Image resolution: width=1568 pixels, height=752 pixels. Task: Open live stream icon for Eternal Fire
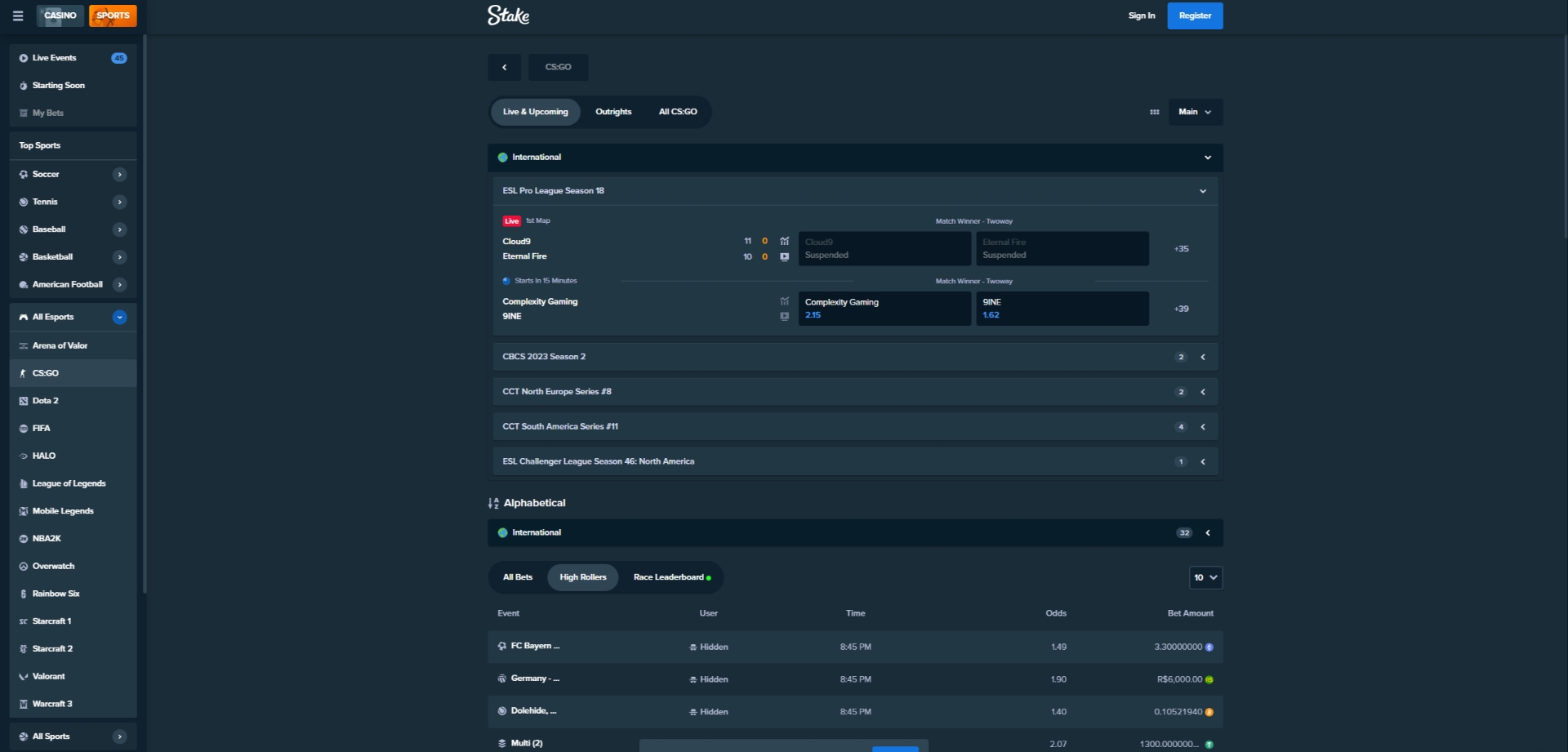click(784, 256)
